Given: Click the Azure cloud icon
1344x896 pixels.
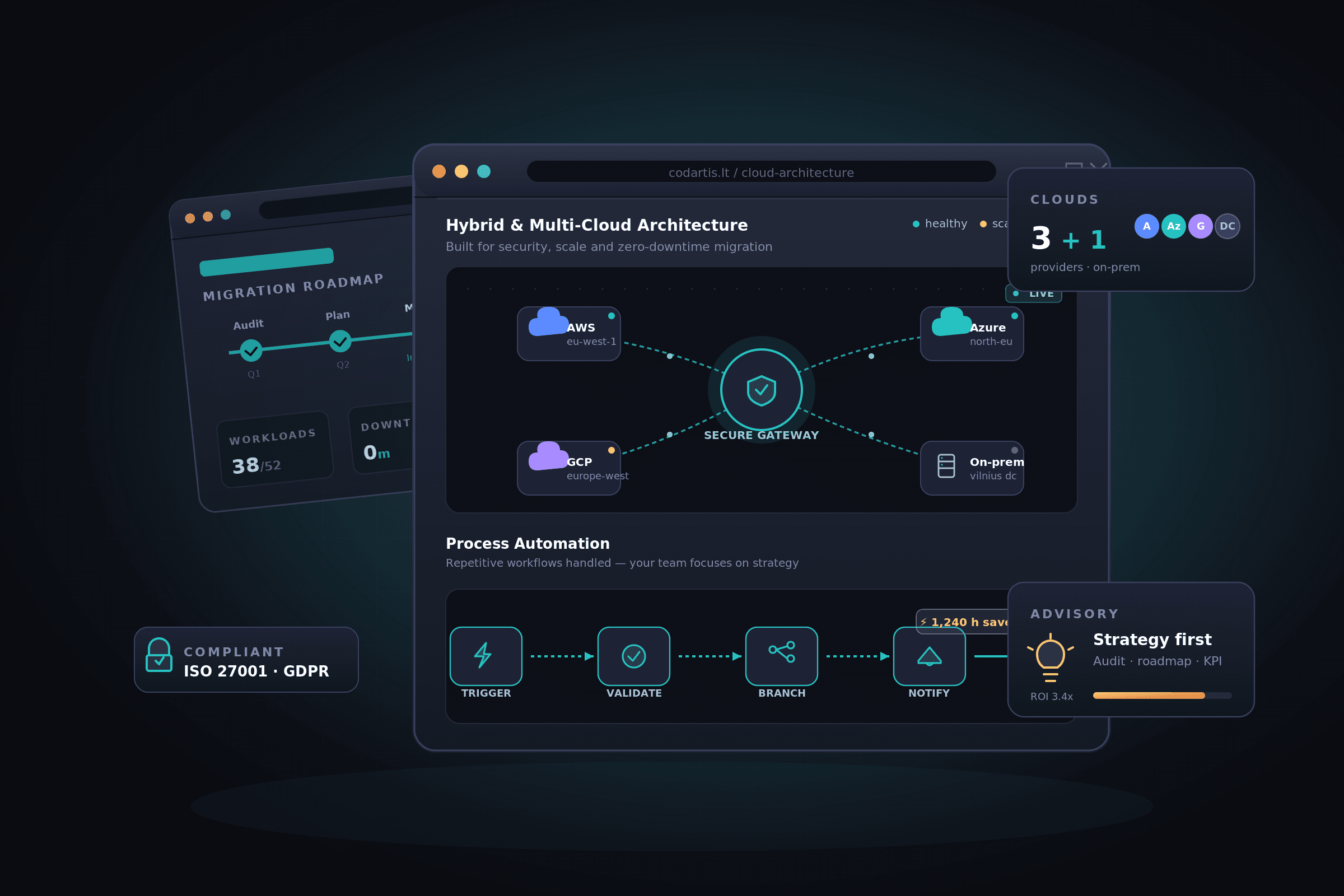Looking at the screenshot, I should 952,321.
